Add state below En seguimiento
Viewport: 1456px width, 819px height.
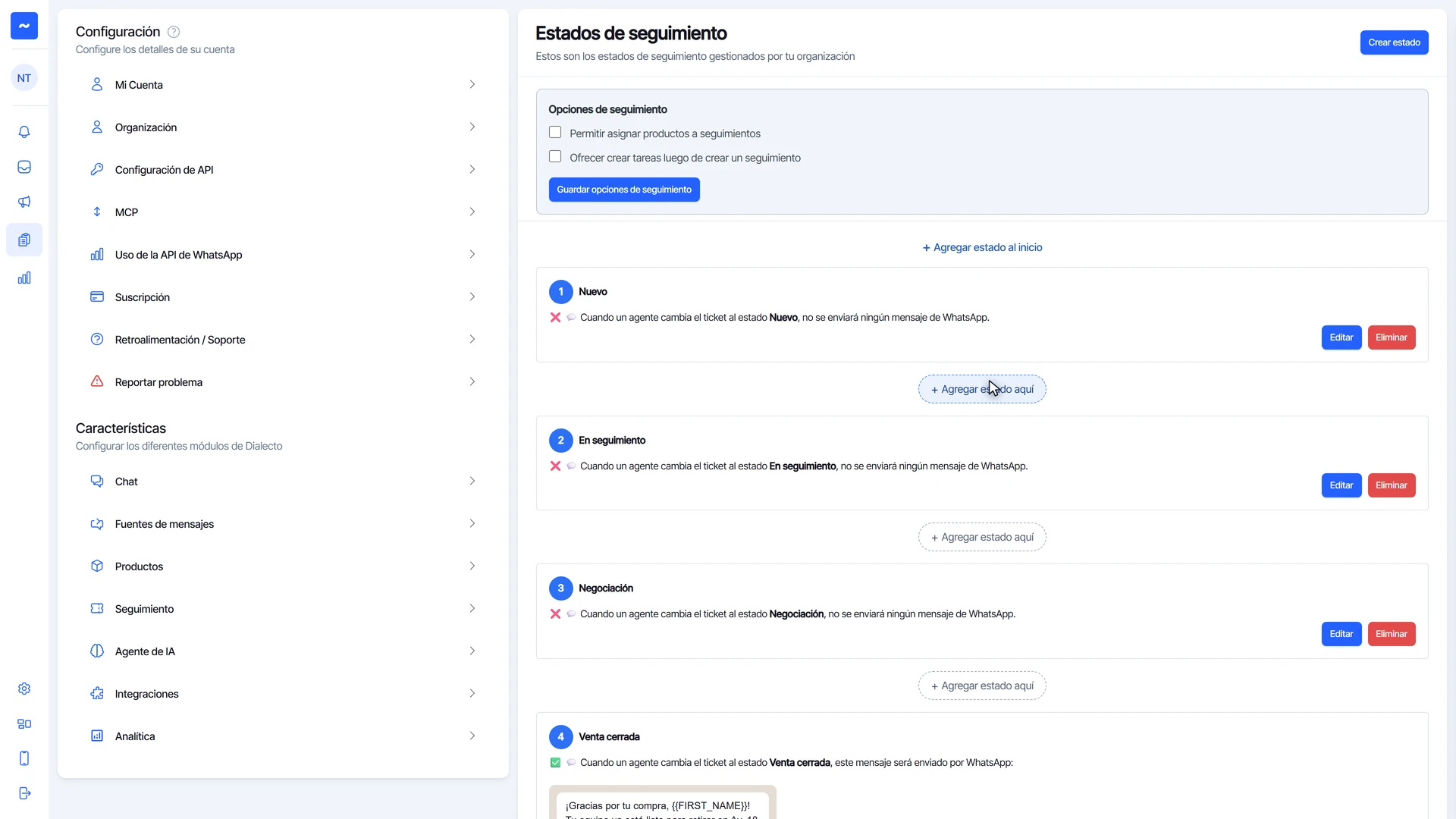(x=982, y=537)
